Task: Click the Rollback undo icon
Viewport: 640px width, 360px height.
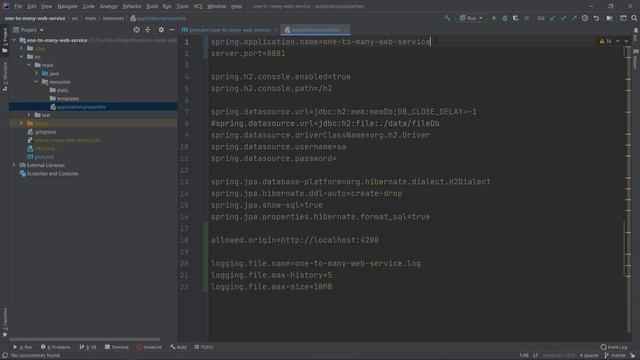Action: [x=596, y=18]
